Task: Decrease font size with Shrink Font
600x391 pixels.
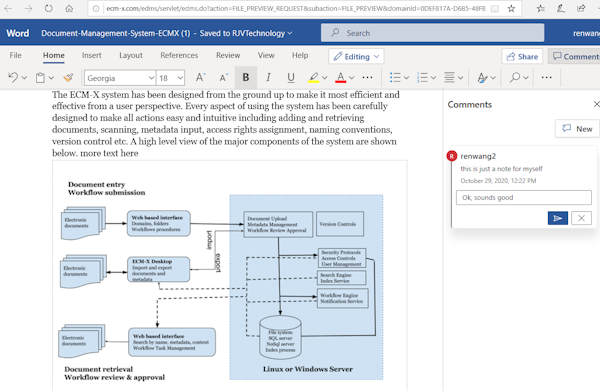Action: point(223,78)
